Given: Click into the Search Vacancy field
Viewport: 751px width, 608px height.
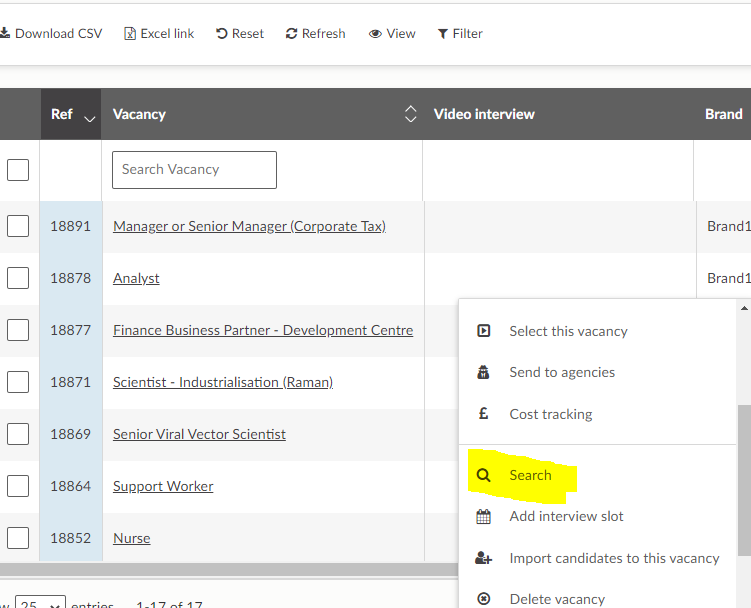Looking at the screenshot, I should 194,170.
